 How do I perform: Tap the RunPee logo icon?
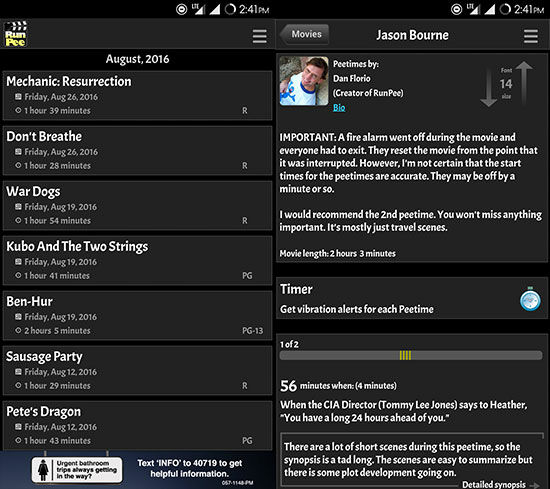[15, 34]
